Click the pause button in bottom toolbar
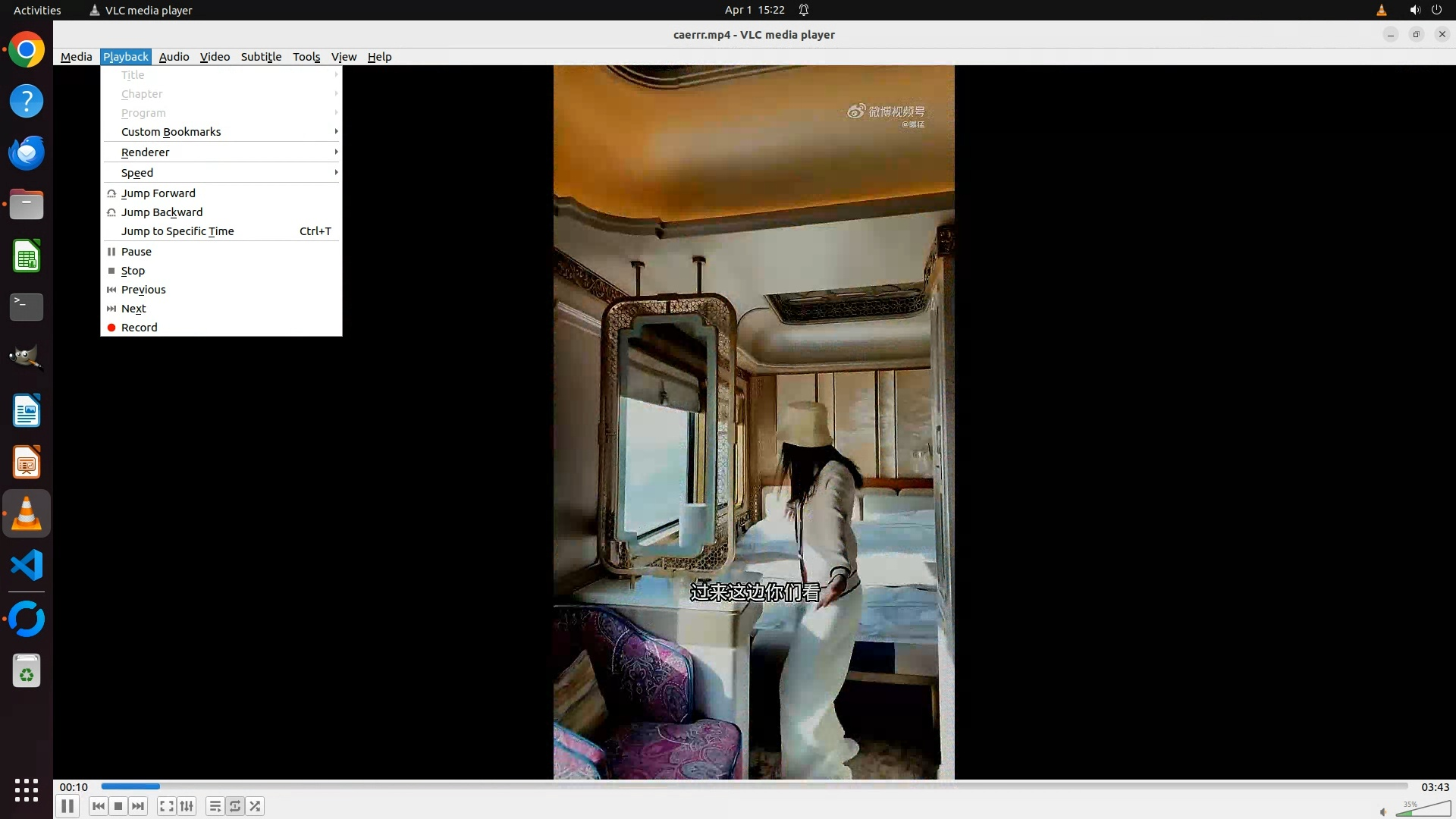The image size is (1456, 819). (67, 806)
